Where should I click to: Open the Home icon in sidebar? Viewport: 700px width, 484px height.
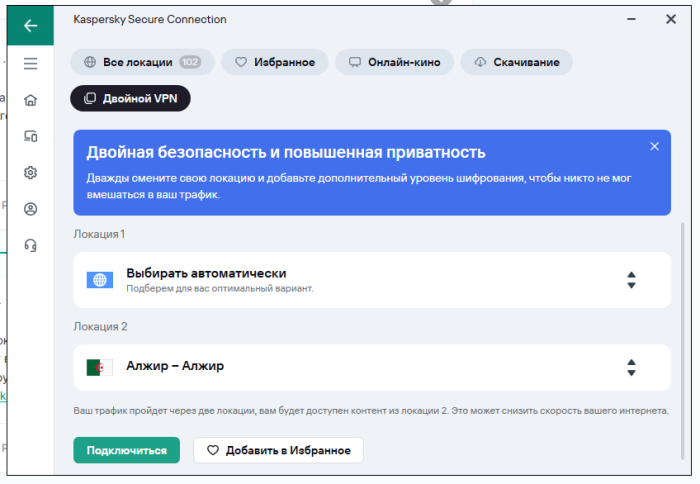tap(30, 100)
